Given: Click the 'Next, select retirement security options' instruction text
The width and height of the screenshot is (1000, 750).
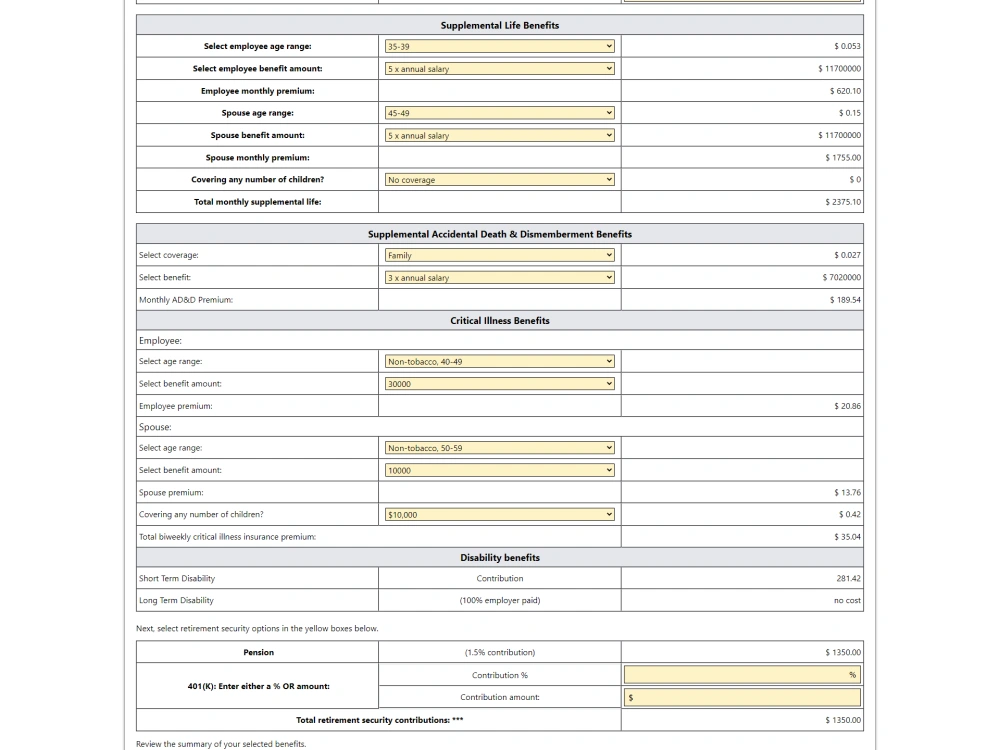Looking at the screenshot, I should point(257,629).
